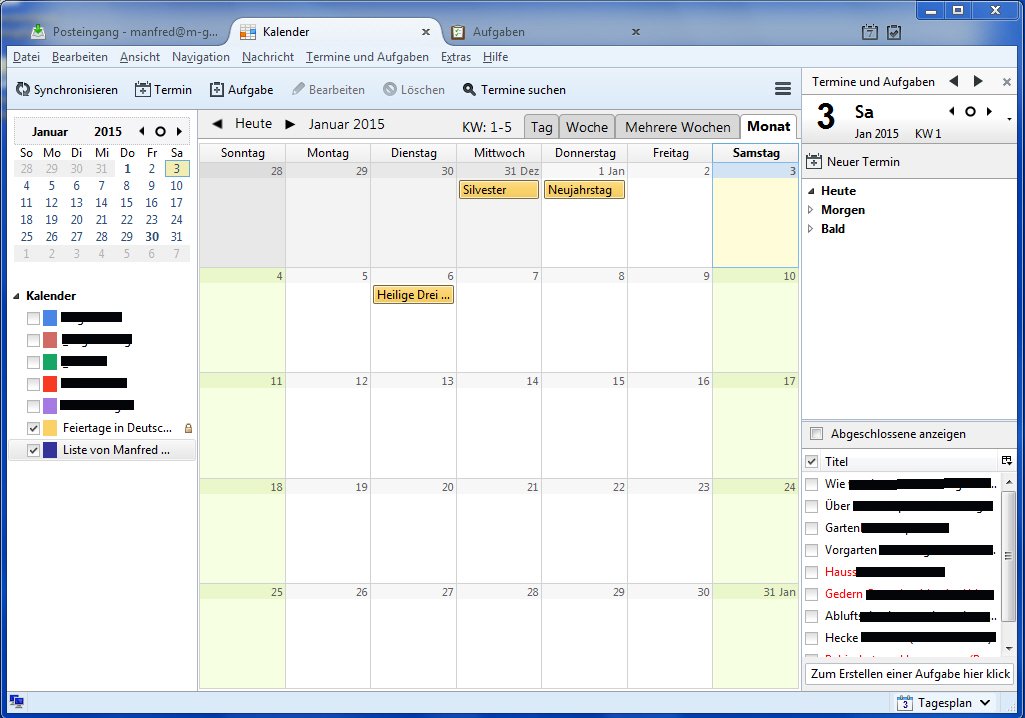Click green color swatch in calendar list
This screenshot has width=1025, height=718.
(50, 362)
